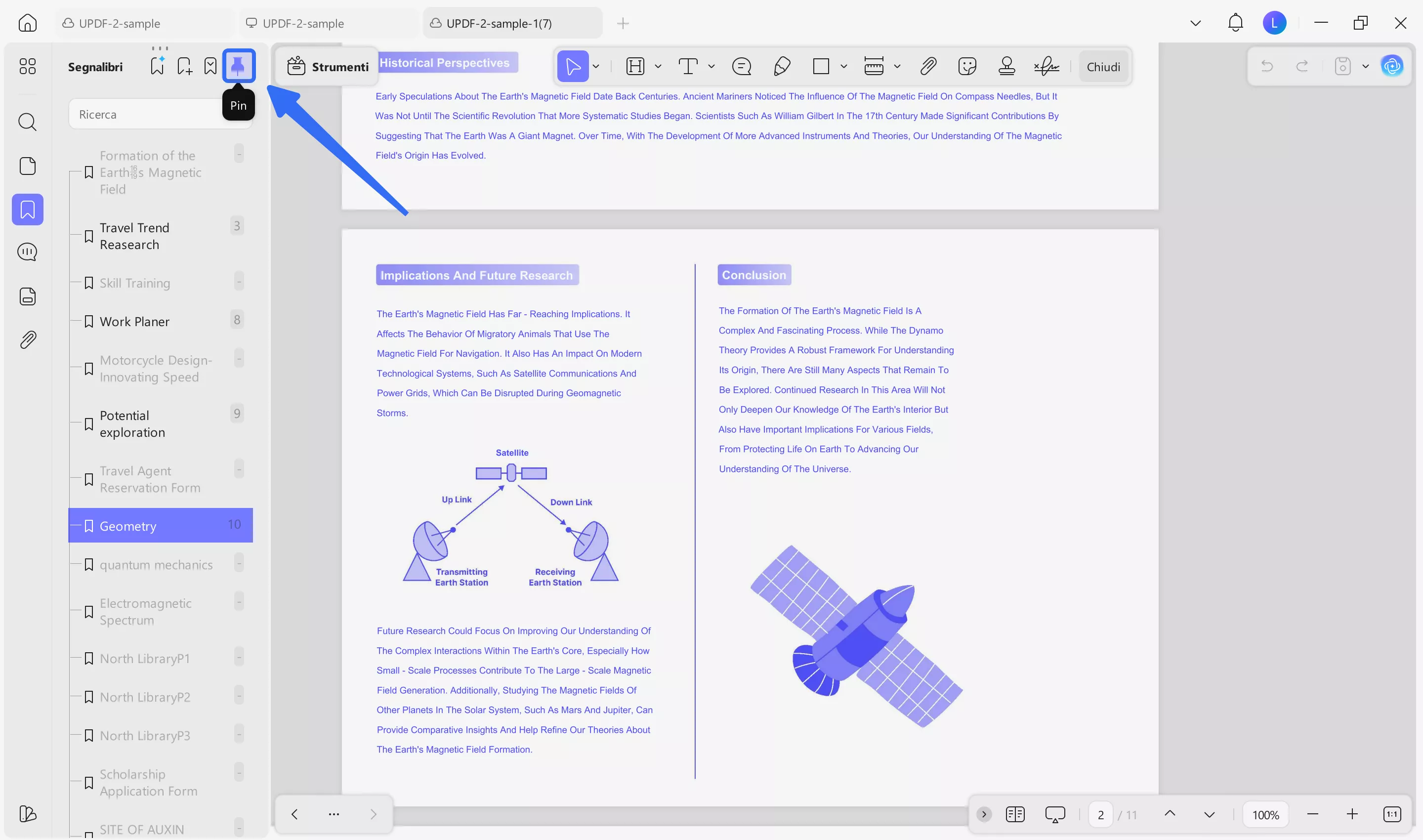1423x840 pixels.
Task: Open the comment note tool
Action: click(742, 66)
